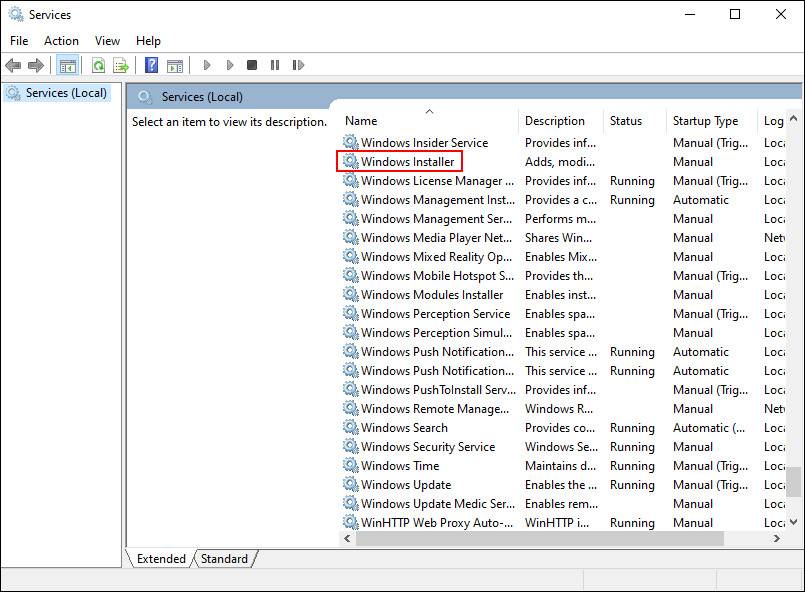Click the Start Service icon
Image resolution: width=805 pixels, height=592 pixels.
(x=206, y=65)
